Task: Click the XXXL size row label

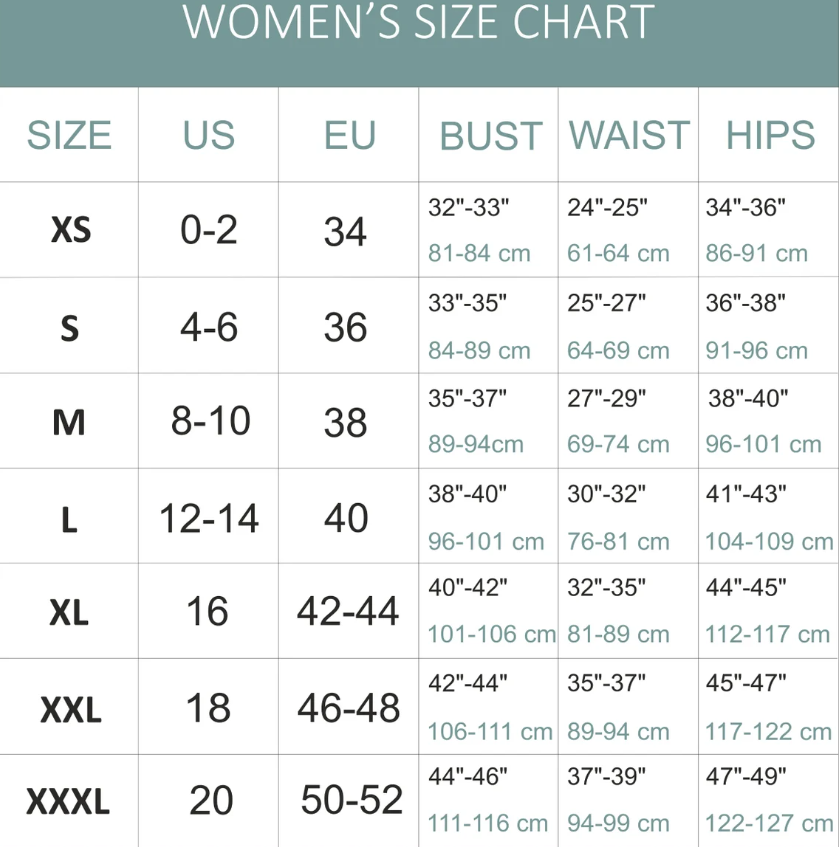Action: (x=68, y=802)
